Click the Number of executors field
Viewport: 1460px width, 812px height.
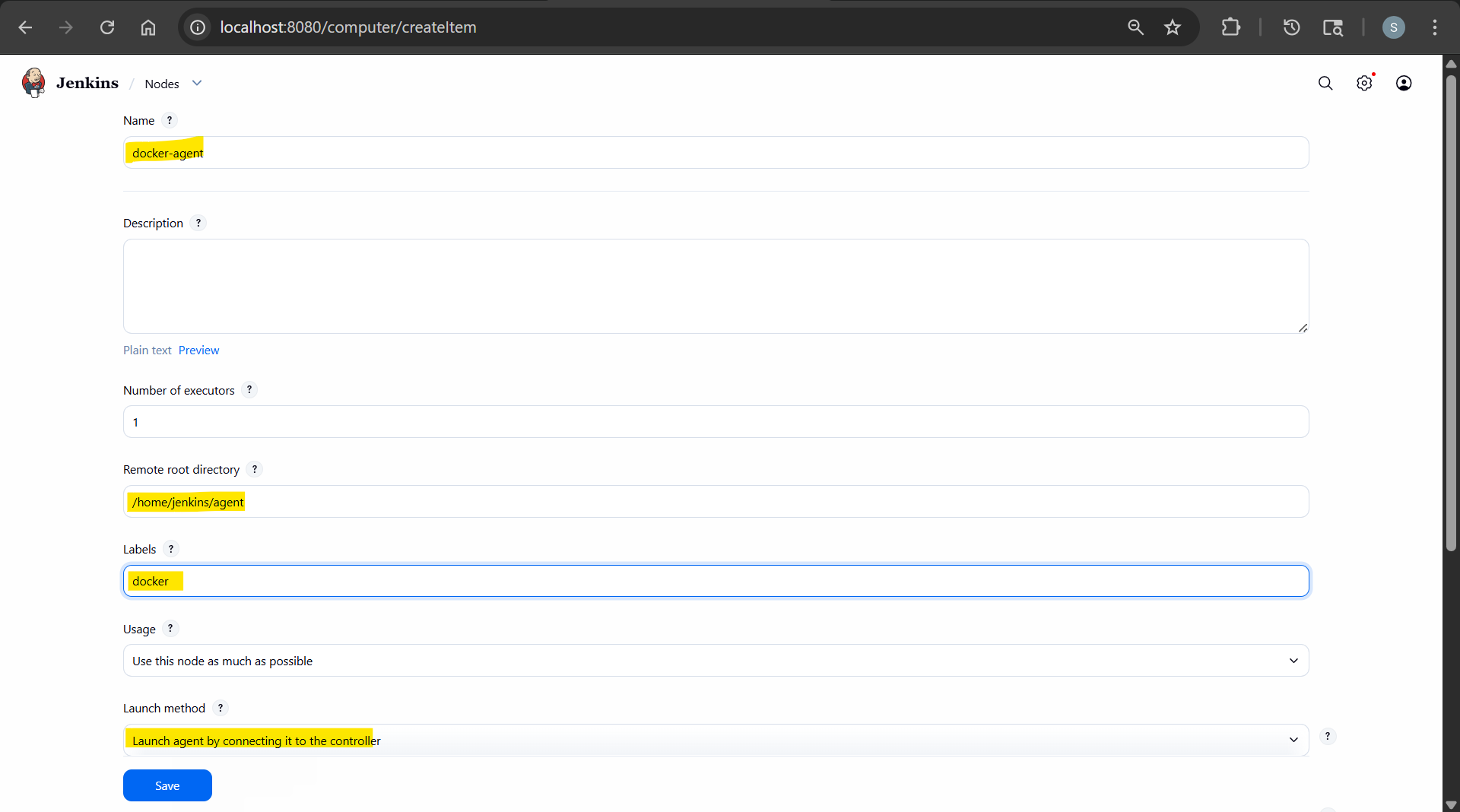[x=716, y=422]
